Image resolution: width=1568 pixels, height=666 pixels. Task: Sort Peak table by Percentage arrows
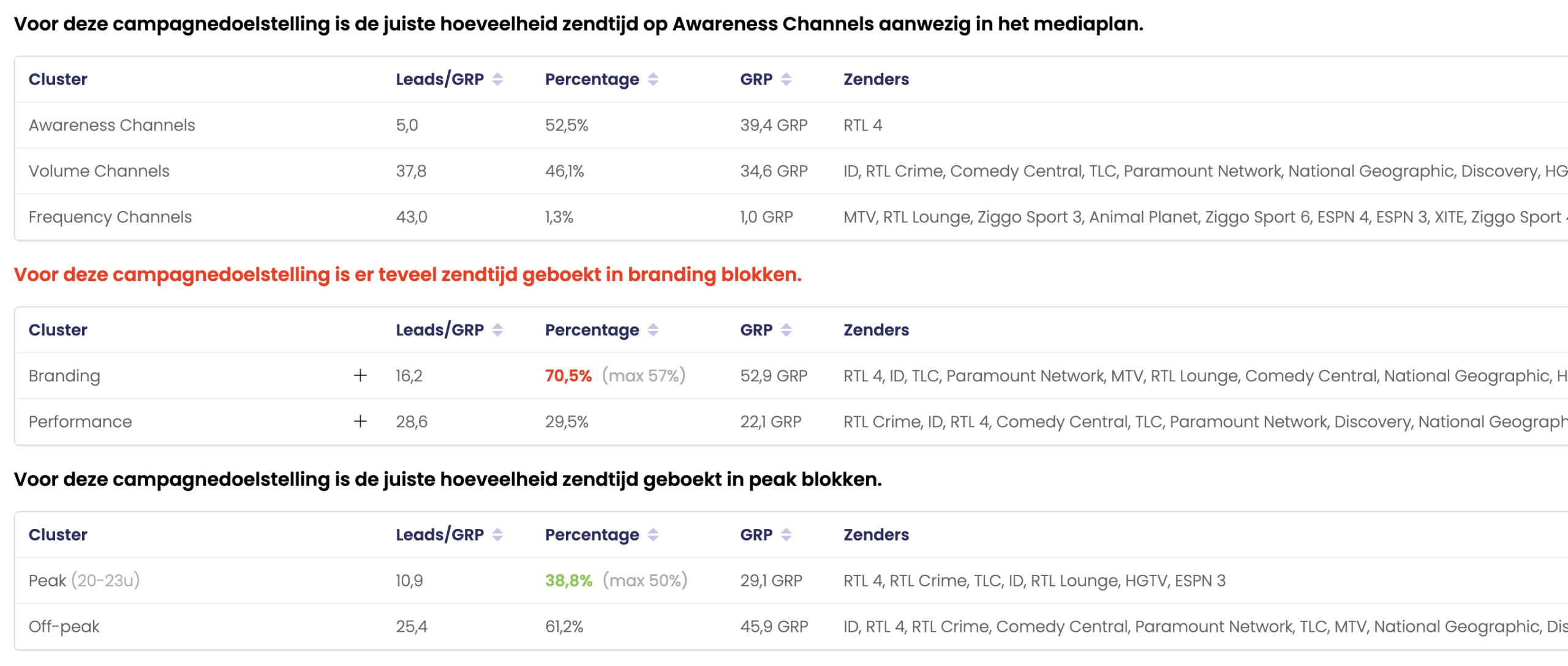pyautogui.click(x=653, y=535)
